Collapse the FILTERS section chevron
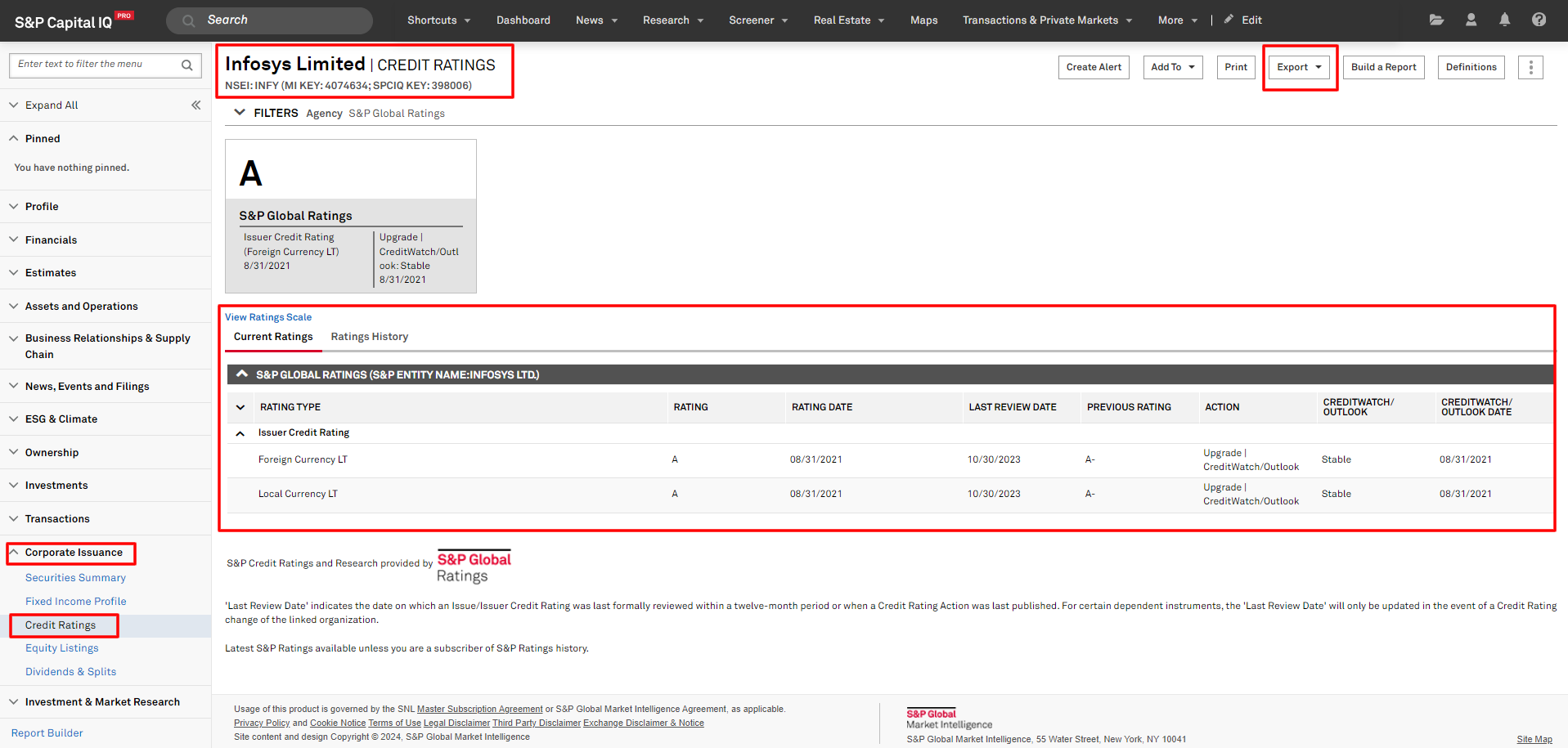Image resolution: width=1568 pixels, height=748 pixels. 240,113
